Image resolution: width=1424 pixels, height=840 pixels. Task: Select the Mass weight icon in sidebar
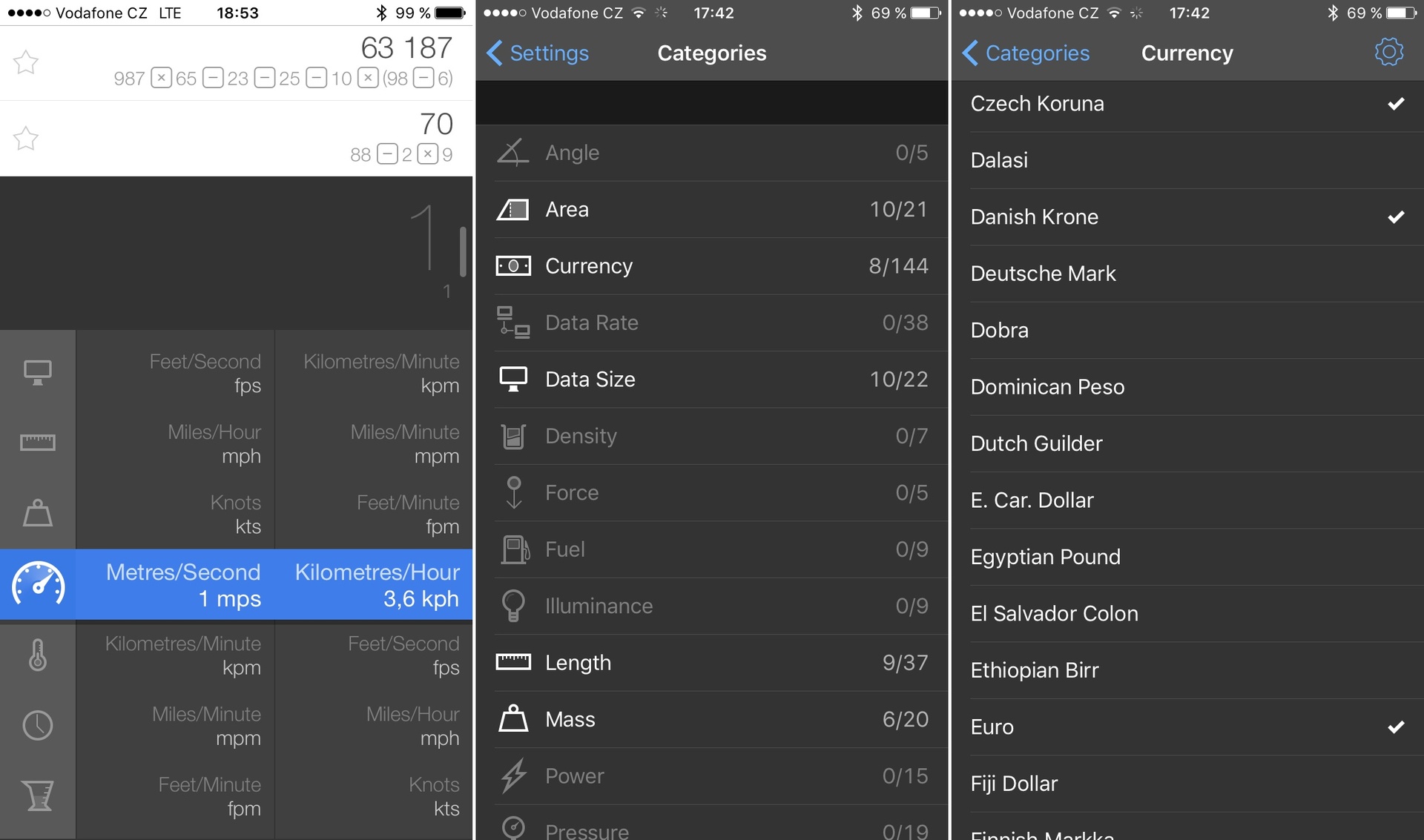(x=37, y=513)
